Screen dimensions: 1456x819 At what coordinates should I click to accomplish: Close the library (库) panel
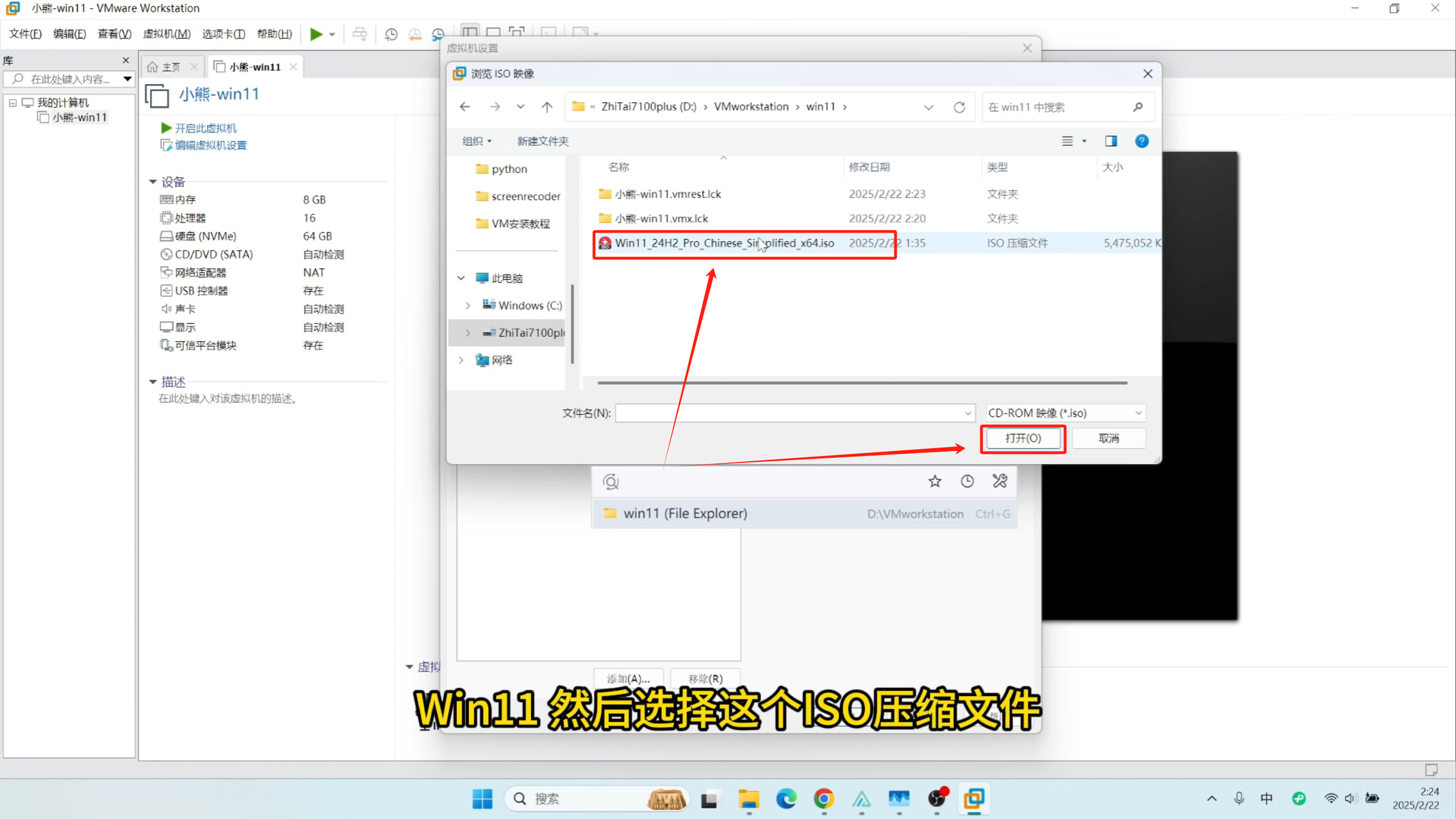click(126, 60)
